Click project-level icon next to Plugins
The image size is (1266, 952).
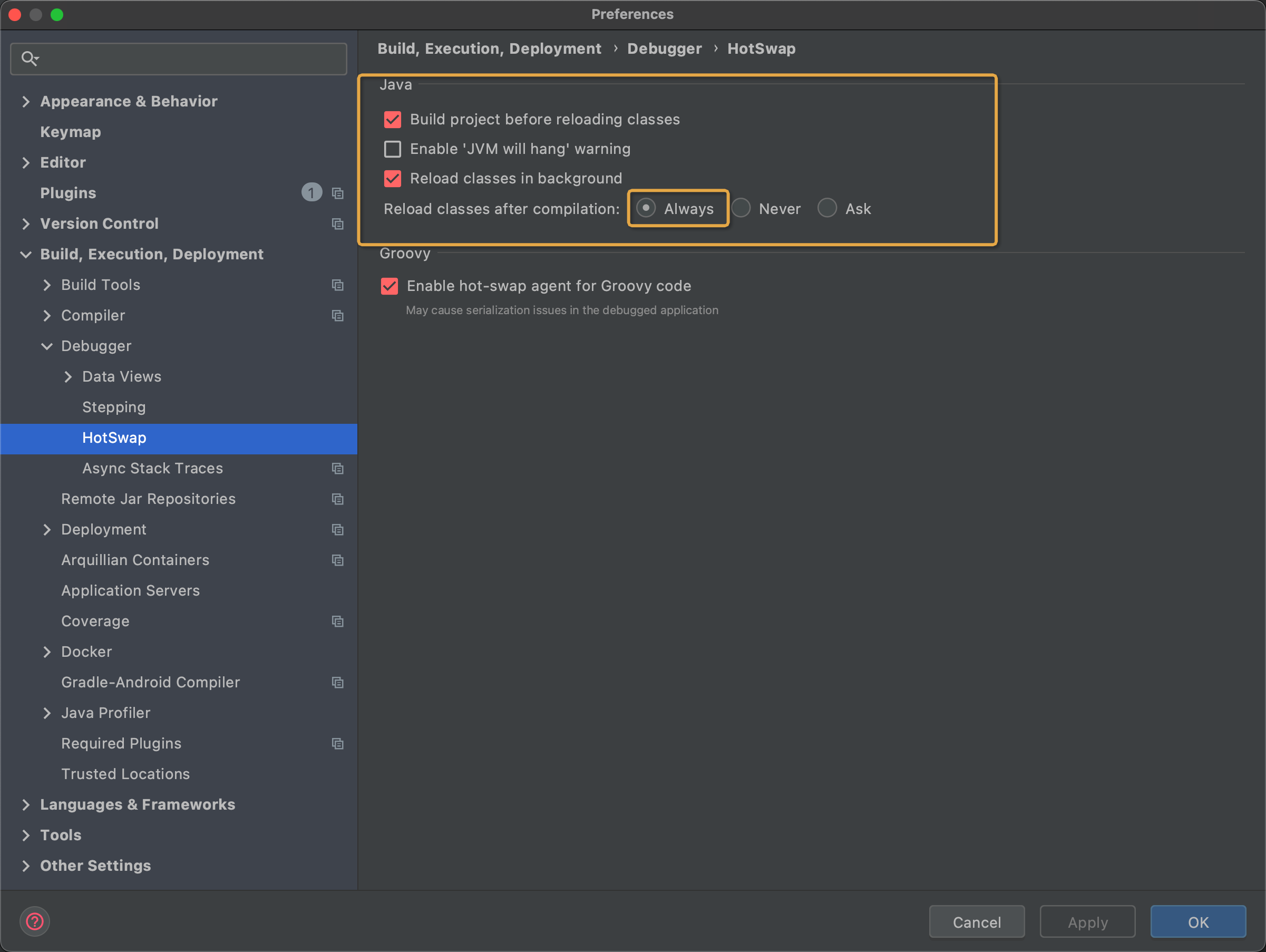pyautogui.click(x=338, y=193)
